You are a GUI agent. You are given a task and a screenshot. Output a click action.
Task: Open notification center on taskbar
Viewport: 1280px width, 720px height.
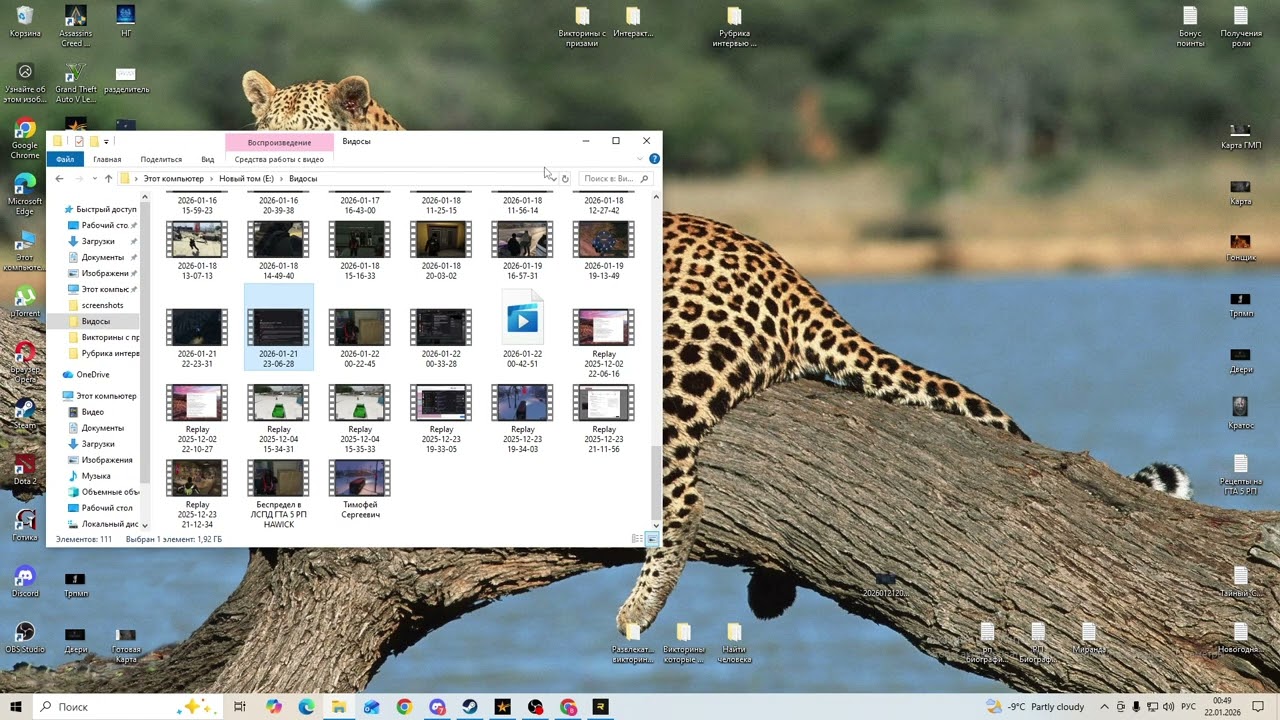tap(1258, 707)
